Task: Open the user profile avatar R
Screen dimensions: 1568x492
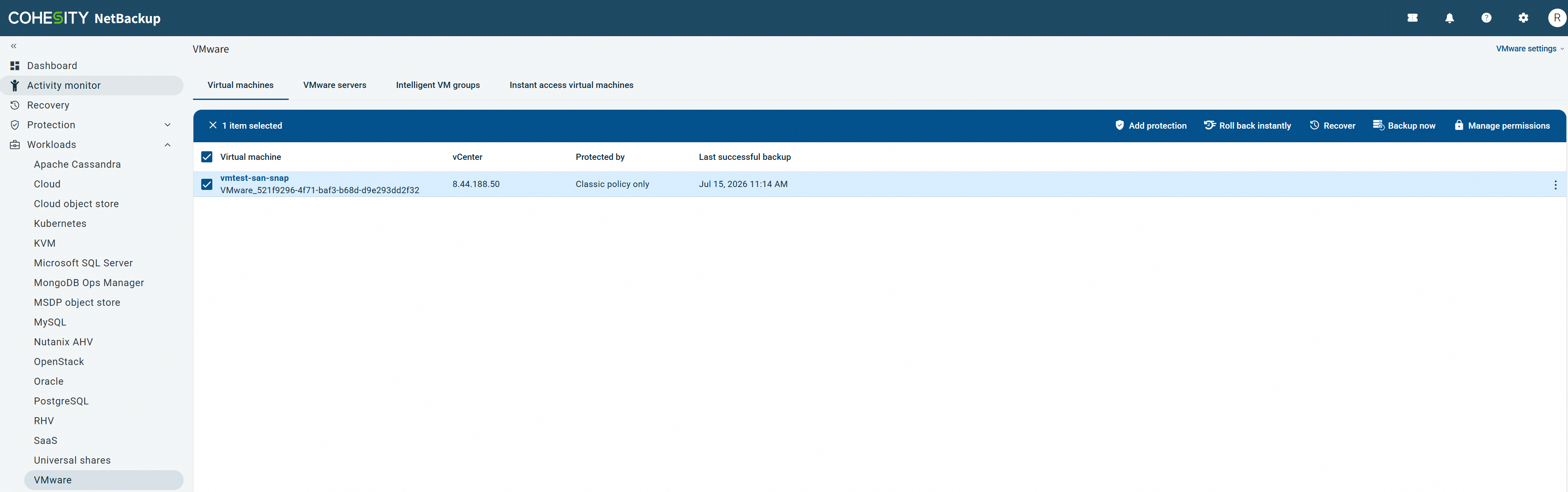Action: point(1557,18)
